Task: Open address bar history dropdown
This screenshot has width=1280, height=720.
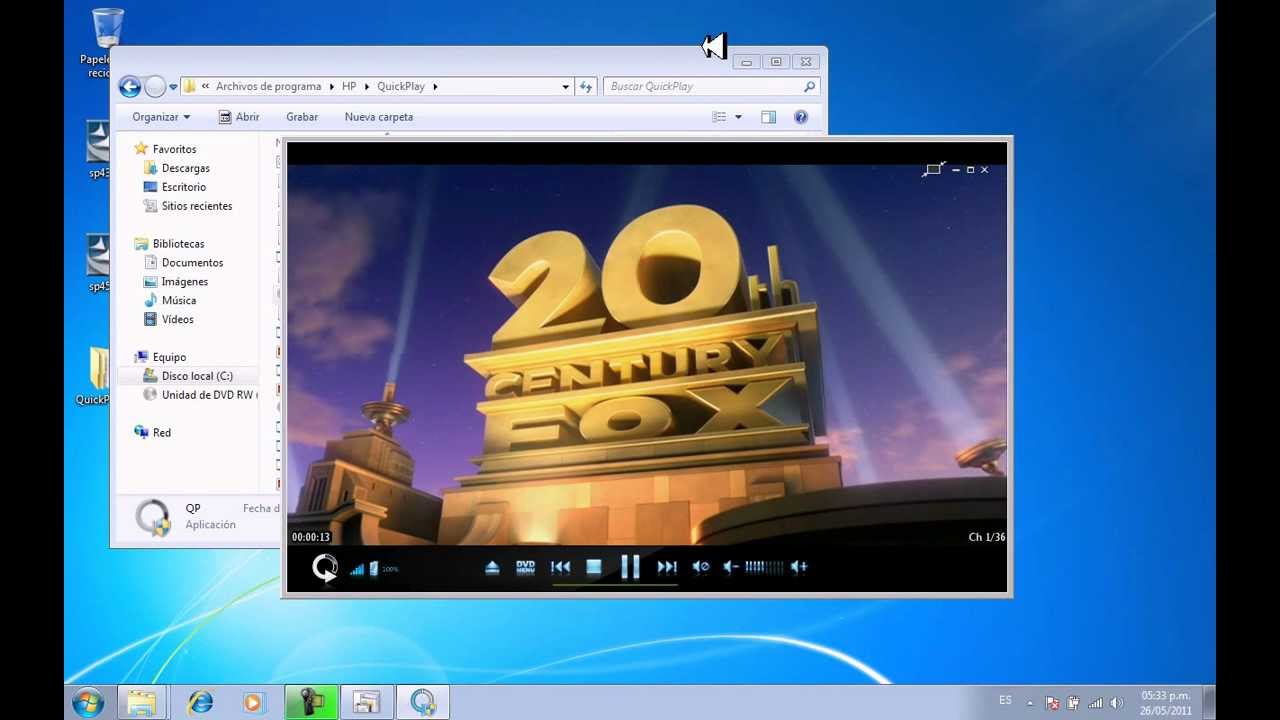Action: [566, 87]
